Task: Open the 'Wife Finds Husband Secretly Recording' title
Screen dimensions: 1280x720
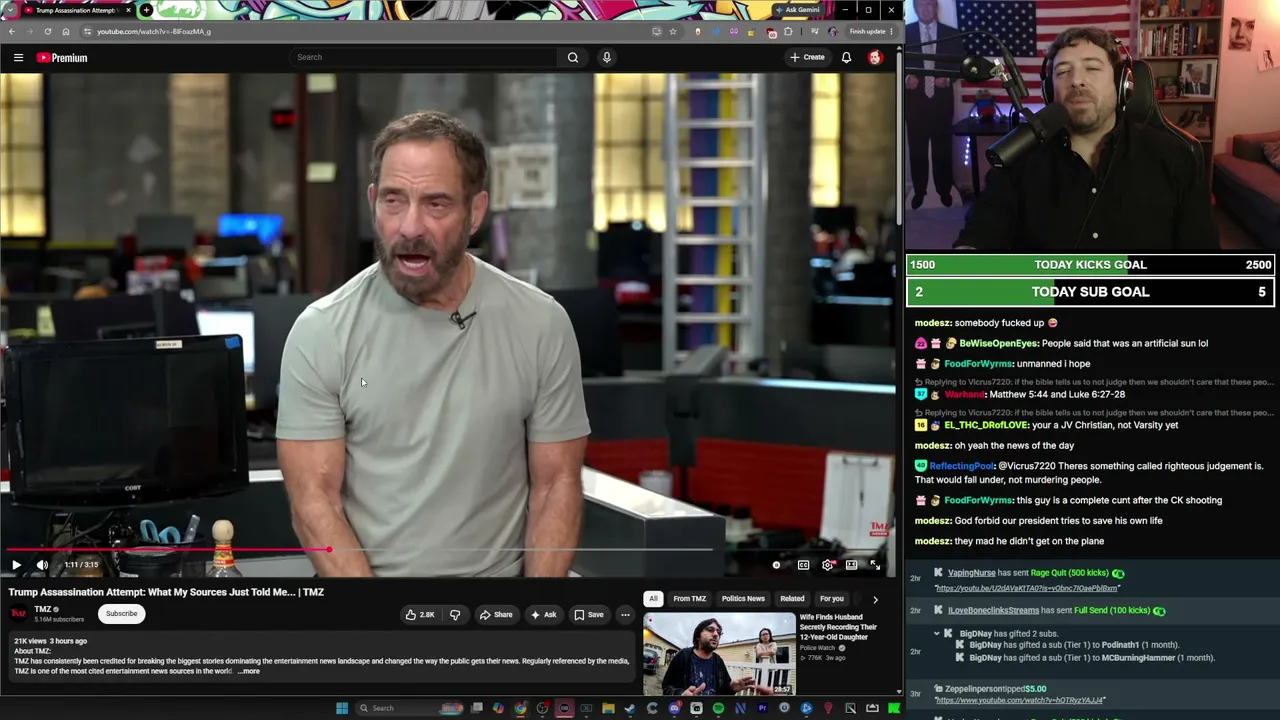Action: (x=838, y=627)
